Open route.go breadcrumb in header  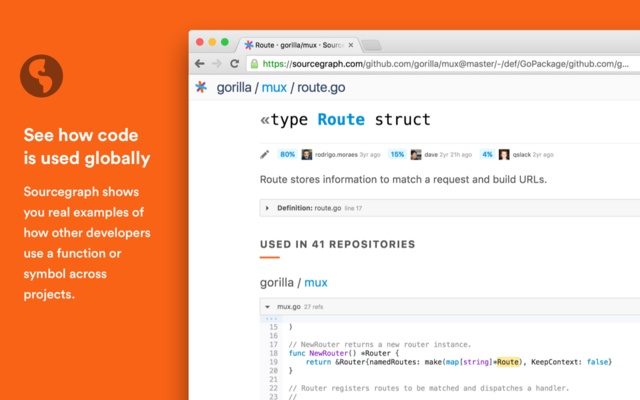(321, 87)
